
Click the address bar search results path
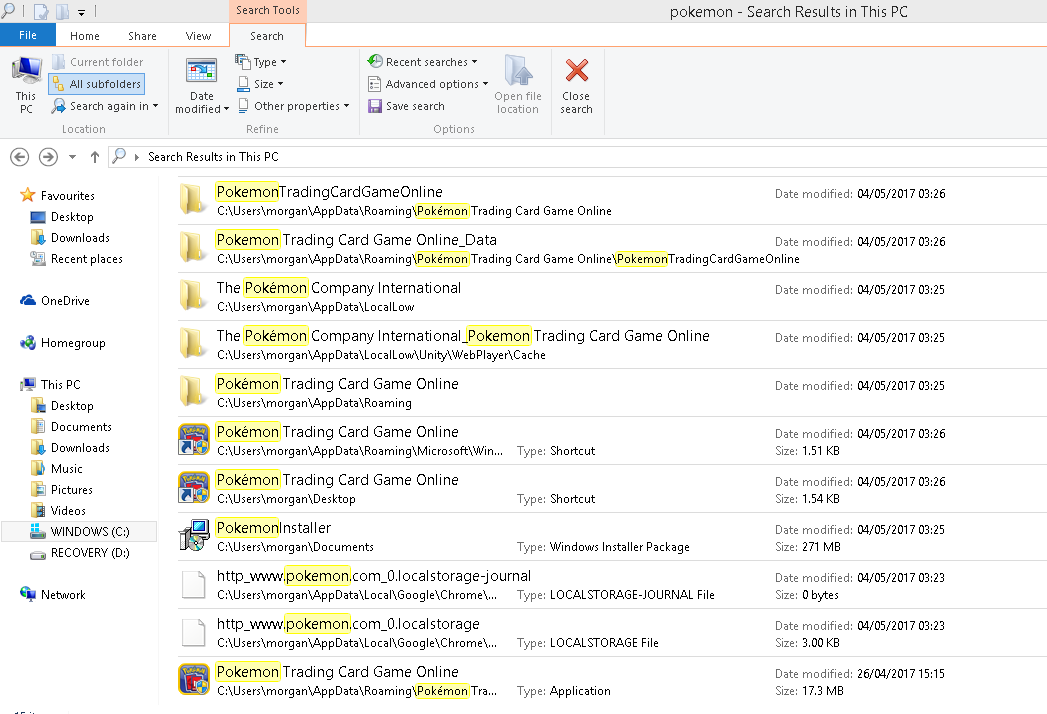(213, 157)
